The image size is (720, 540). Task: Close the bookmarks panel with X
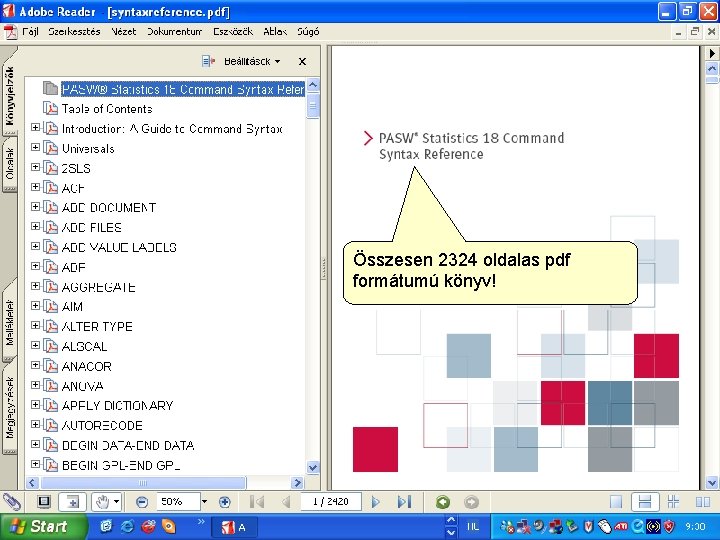(x=302, y=62)
